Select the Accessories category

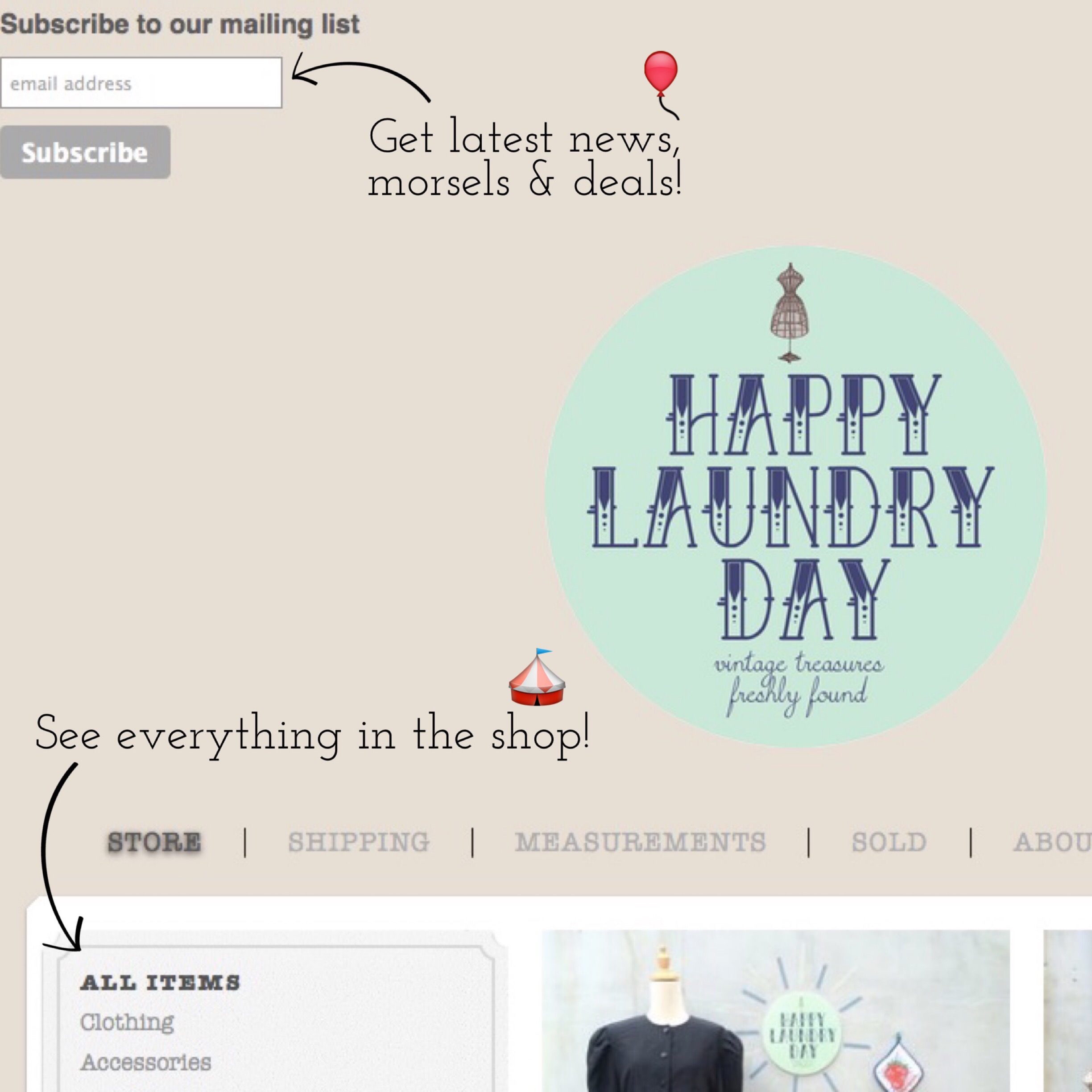coord(146,1063)
